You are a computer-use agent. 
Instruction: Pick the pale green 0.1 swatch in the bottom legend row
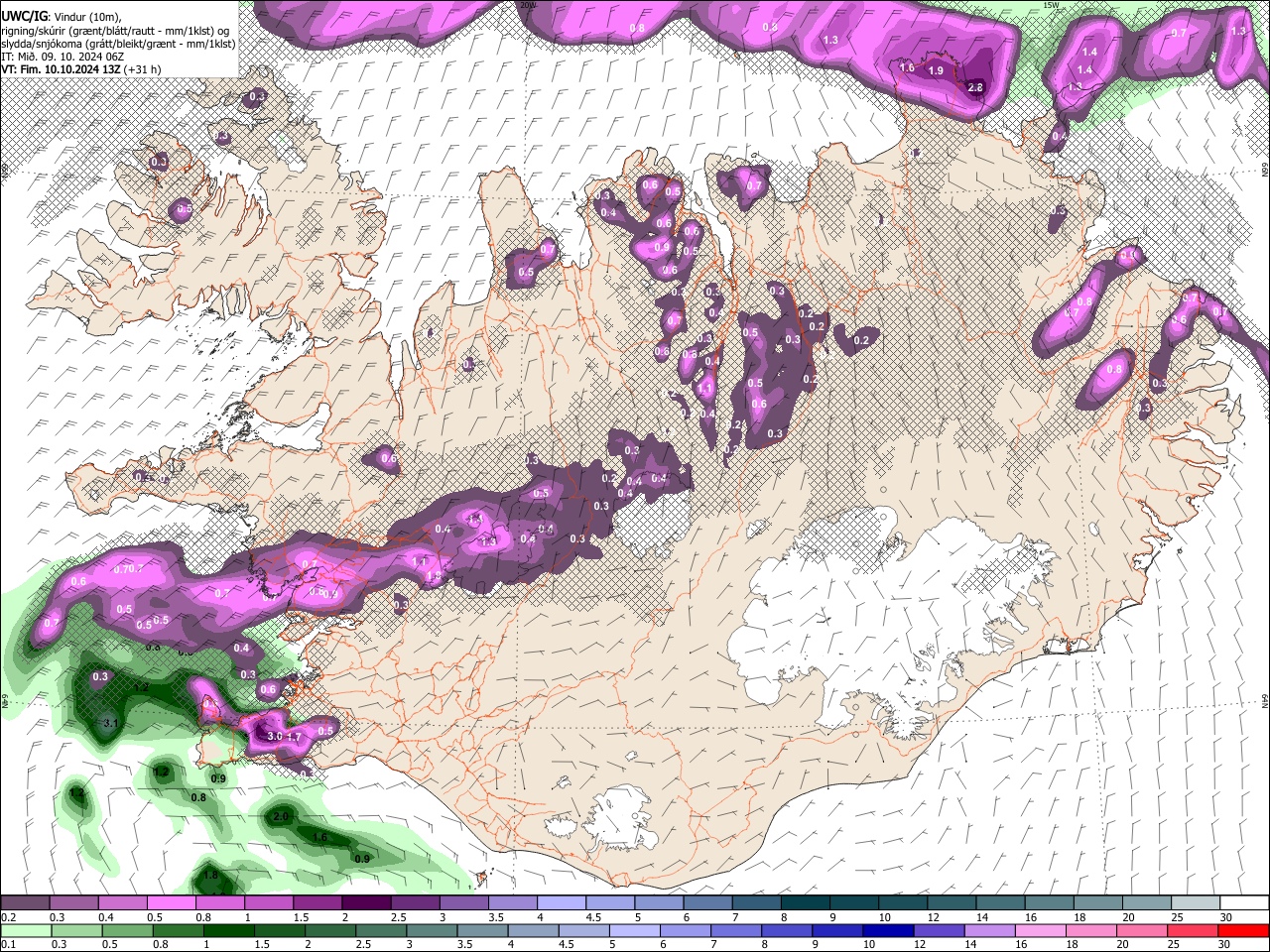(x=26, y=930)
